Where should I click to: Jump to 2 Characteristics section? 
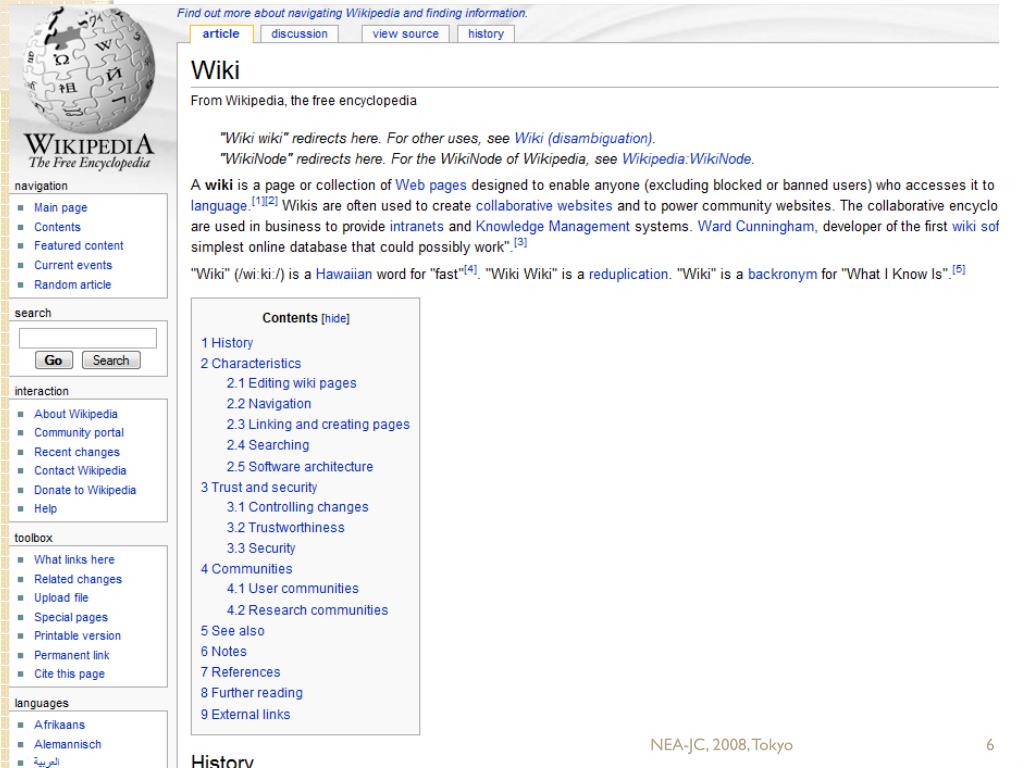[251, 364]
